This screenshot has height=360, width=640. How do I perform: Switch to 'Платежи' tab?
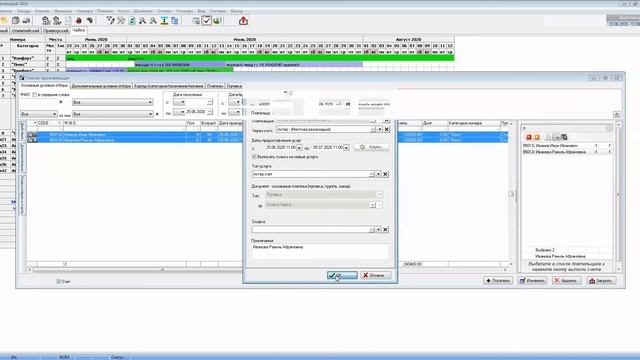[215, 86]
